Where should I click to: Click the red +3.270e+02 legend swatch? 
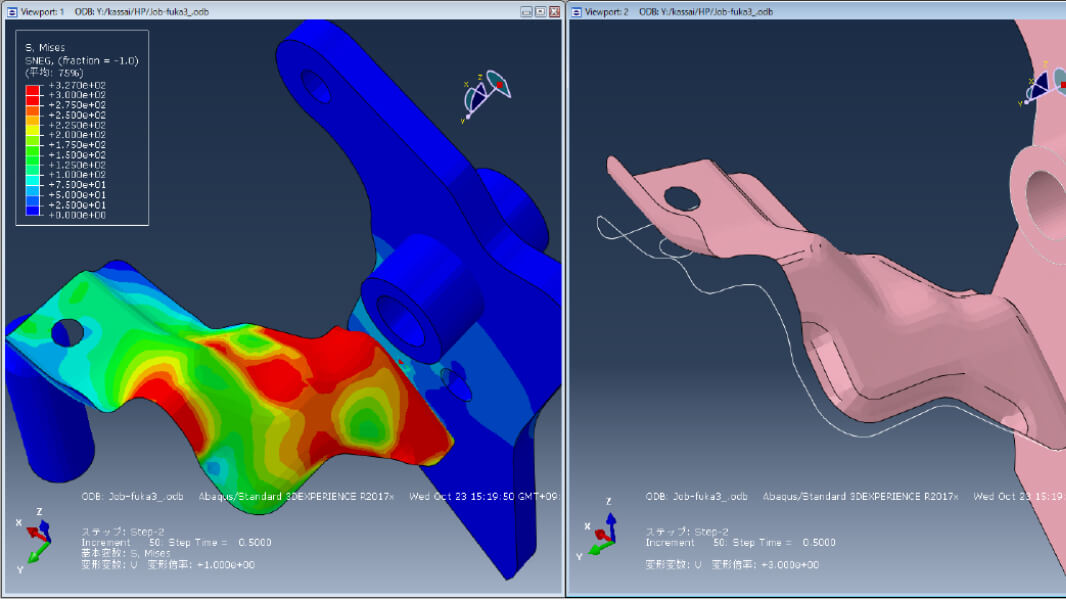[x=32, y=88]
